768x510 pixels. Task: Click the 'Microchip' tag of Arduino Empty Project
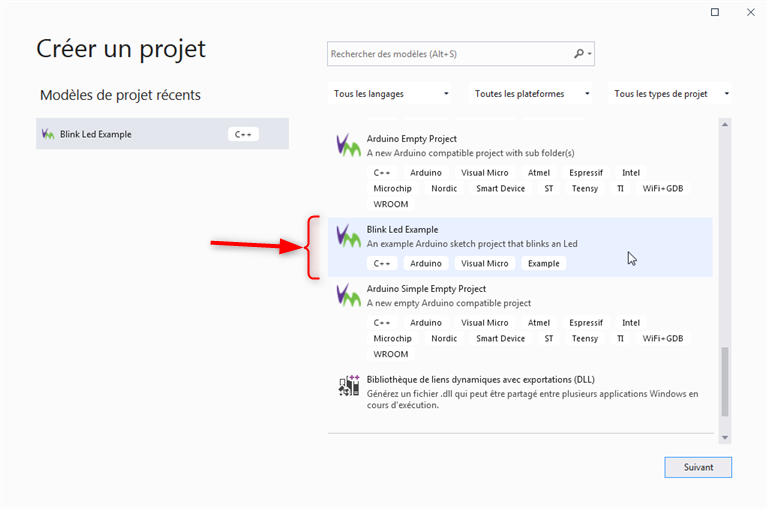pyautogui.click(x=392, y=188)
